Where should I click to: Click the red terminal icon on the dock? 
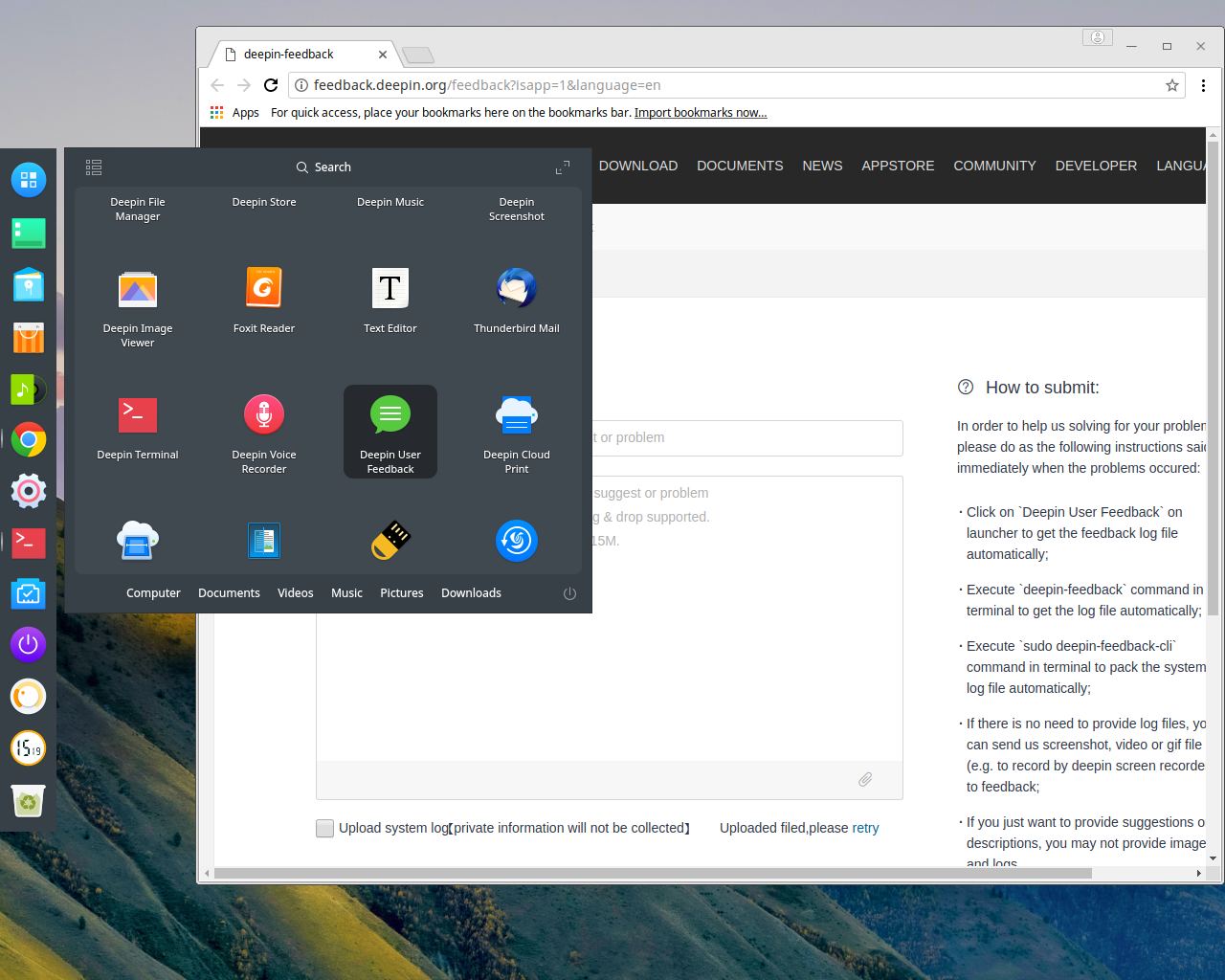click(29, 543)
